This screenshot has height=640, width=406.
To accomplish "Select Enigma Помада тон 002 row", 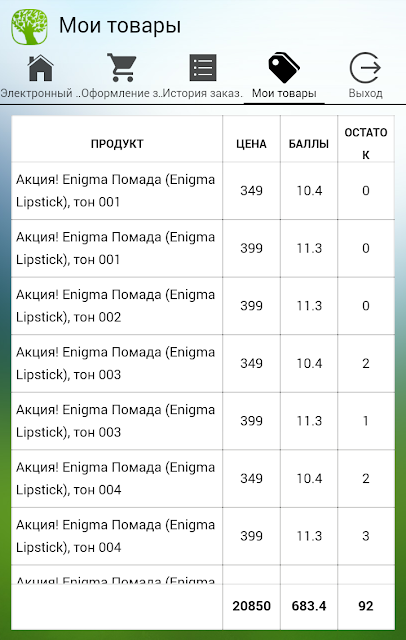I will tap(203, 306).
